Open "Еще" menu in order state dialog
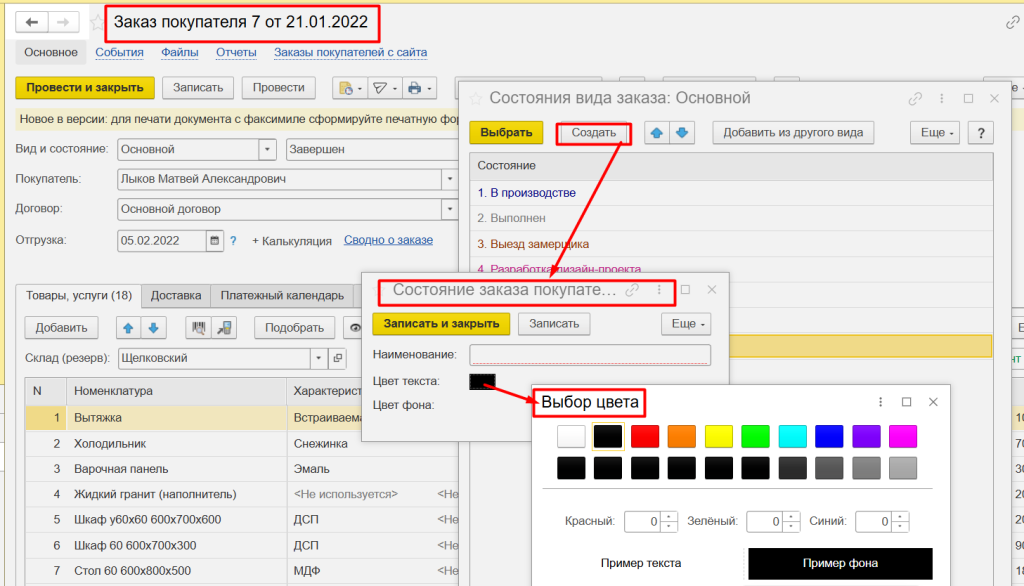The width and height of the screenshot is (1024, 586). pyautogui.click(x=687, y=324)
